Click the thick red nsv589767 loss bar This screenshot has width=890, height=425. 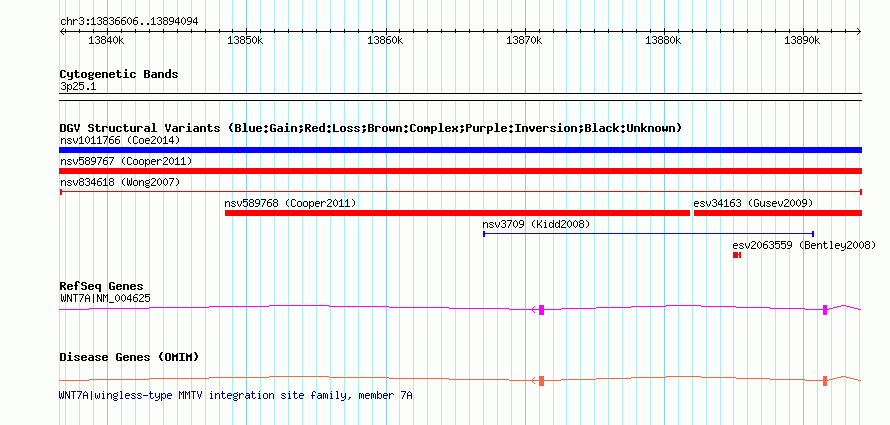(460, 171)
